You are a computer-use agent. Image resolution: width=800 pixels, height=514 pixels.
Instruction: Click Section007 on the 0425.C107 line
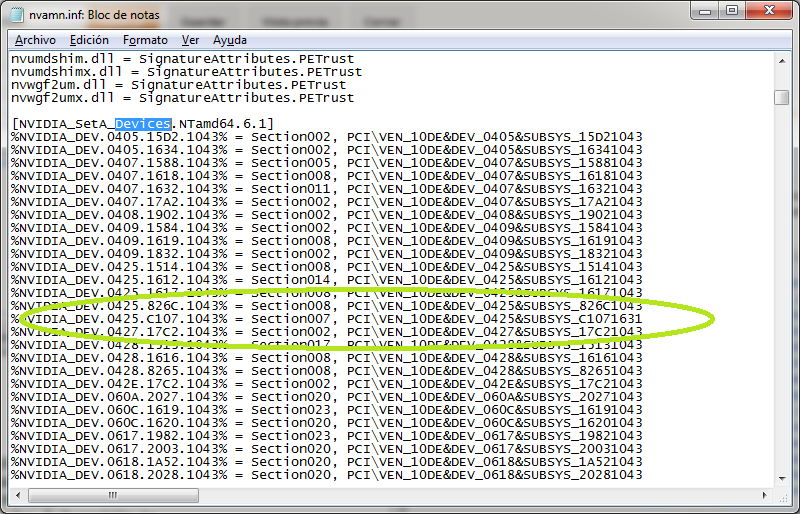291,319
